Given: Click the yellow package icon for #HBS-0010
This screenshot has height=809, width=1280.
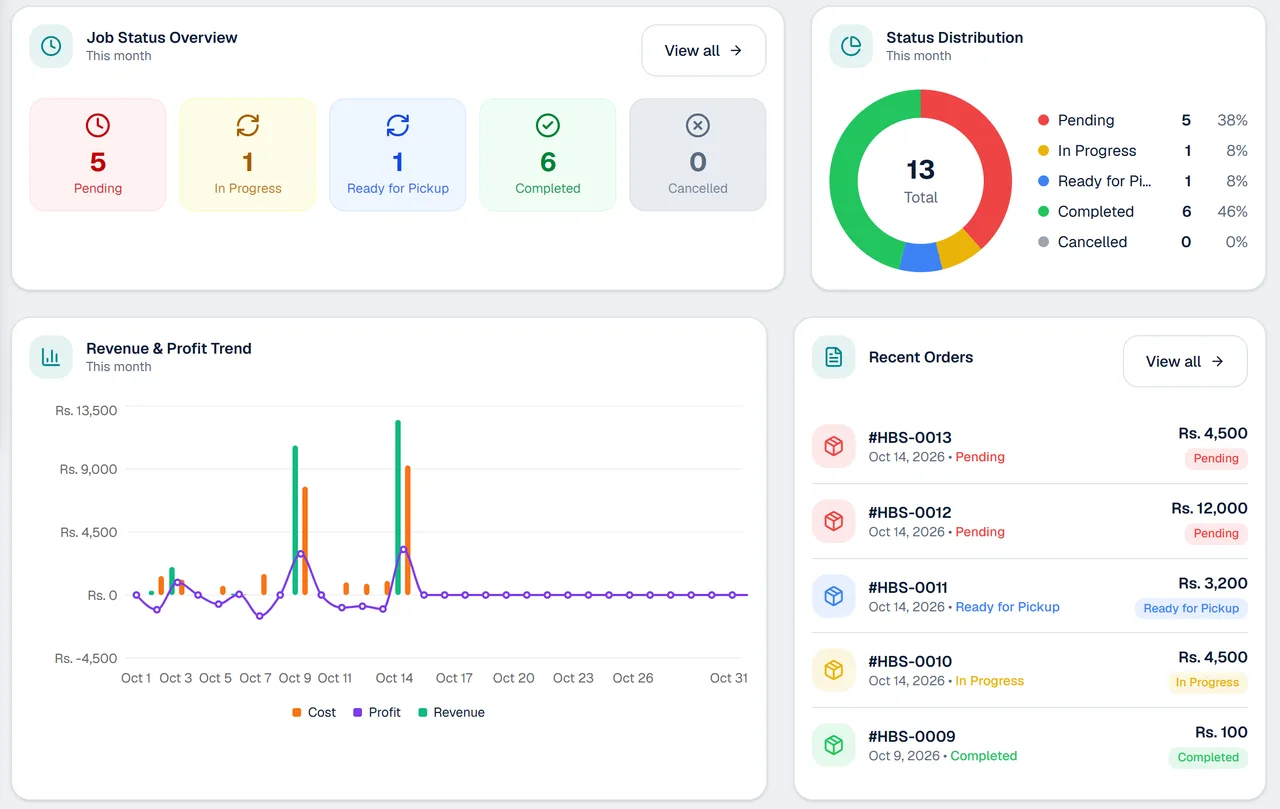Looking at the screenshot, I should (833, 670).
